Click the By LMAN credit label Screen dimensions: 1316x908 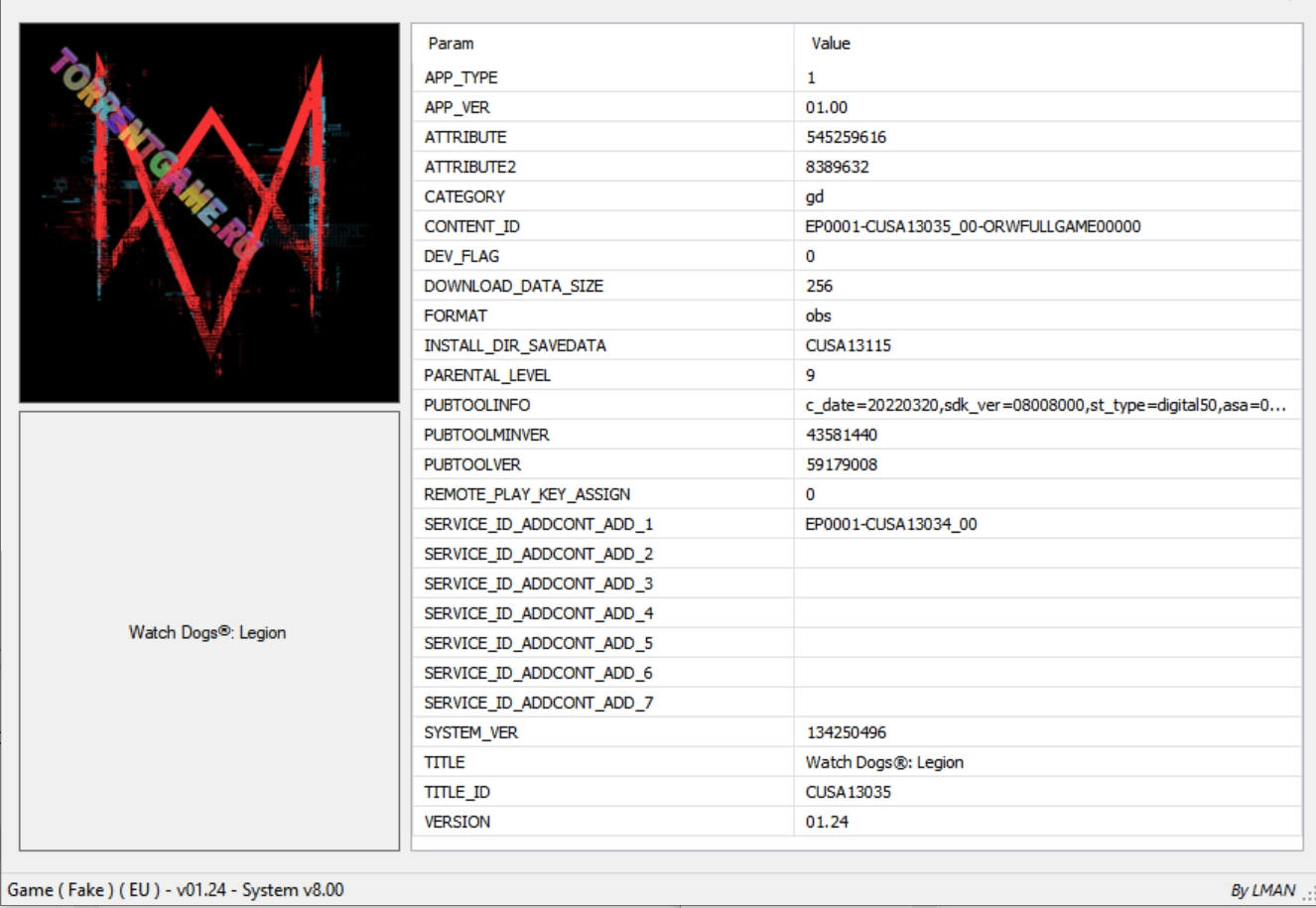[1262, 890]
